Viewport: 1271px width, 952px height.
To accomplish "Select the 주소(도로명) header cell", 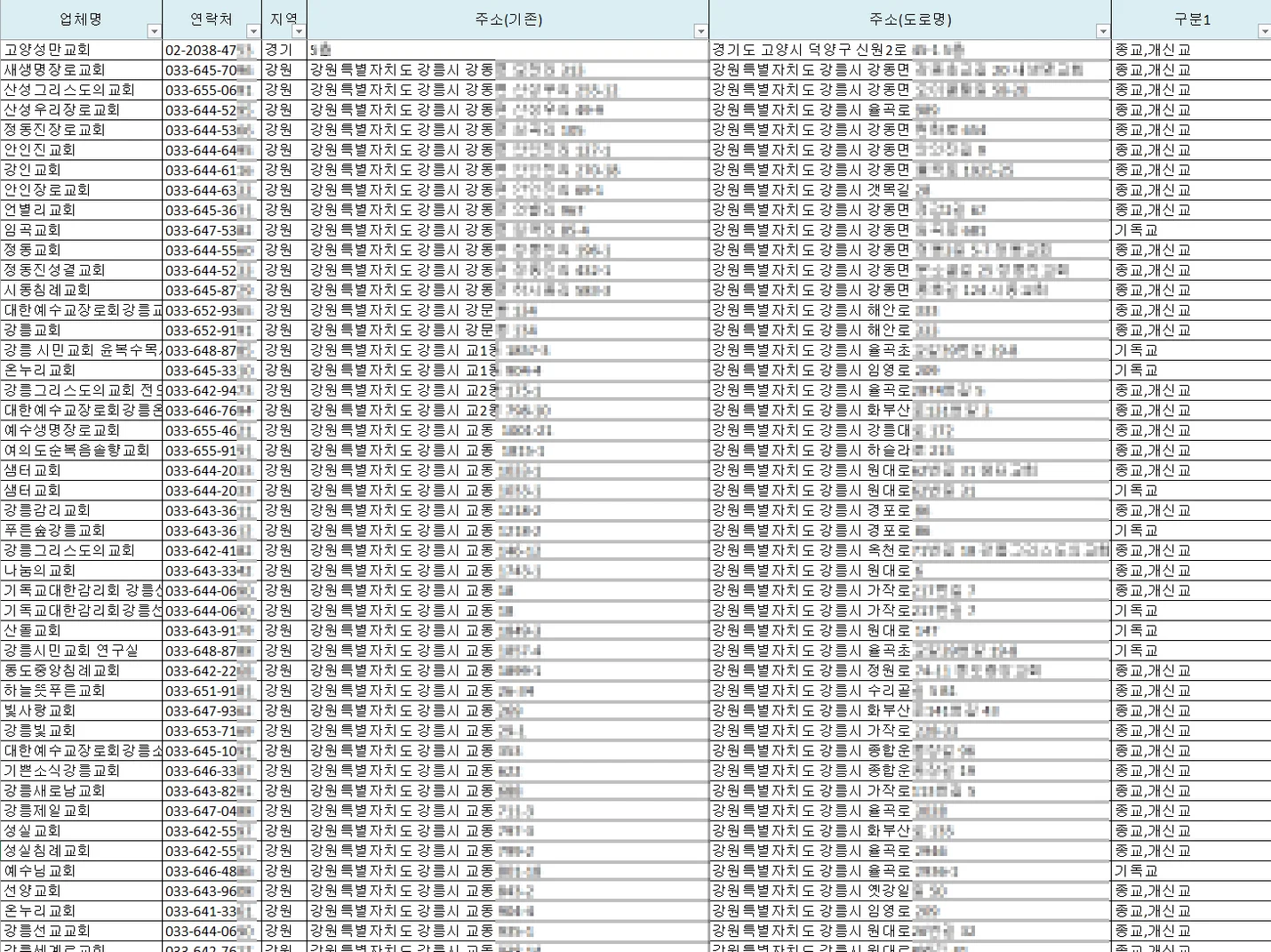I will coord(910,20).
